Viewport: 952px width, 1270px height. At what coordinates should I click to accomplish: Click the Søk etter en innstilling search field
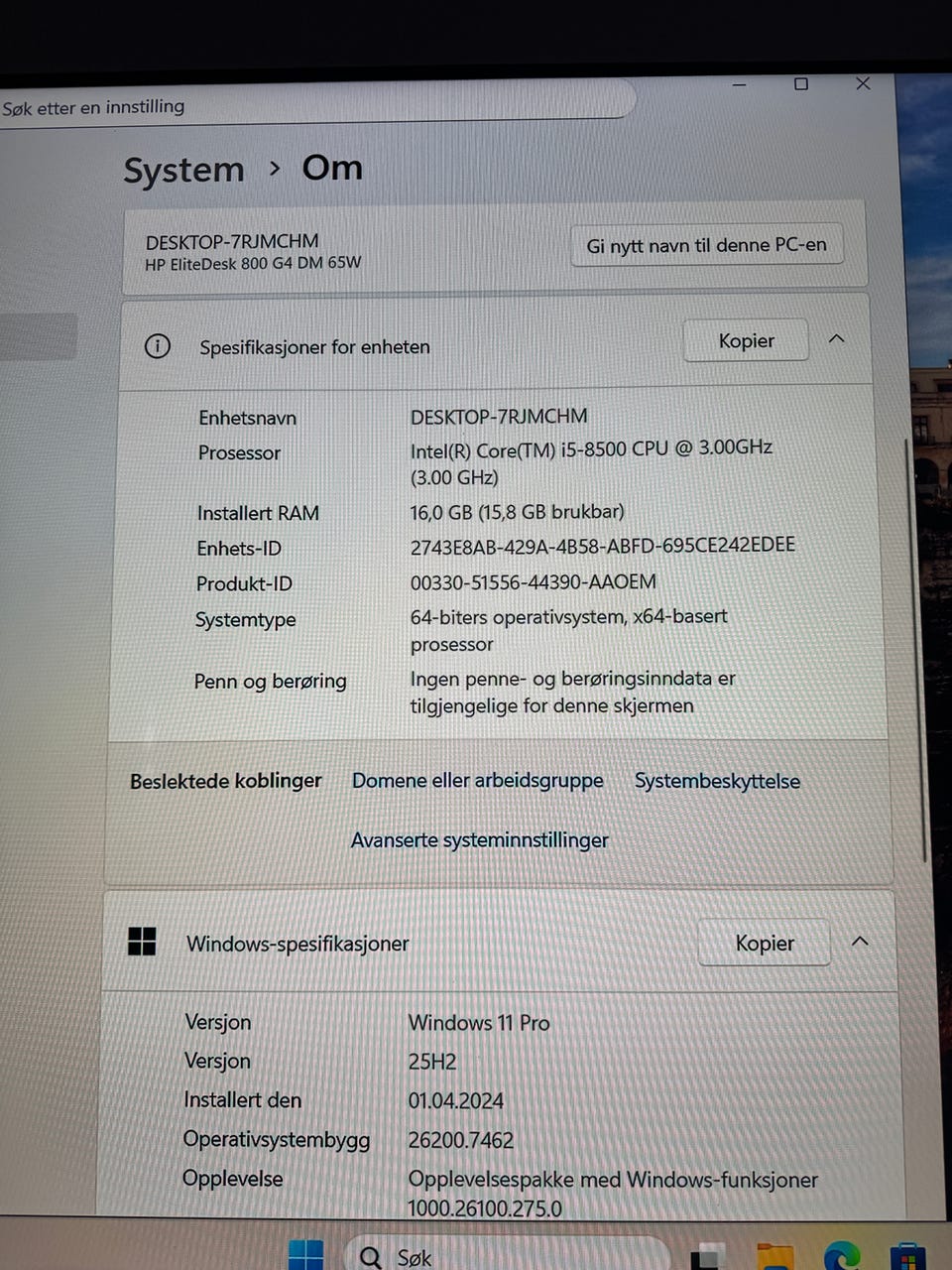tap(315, 102)
